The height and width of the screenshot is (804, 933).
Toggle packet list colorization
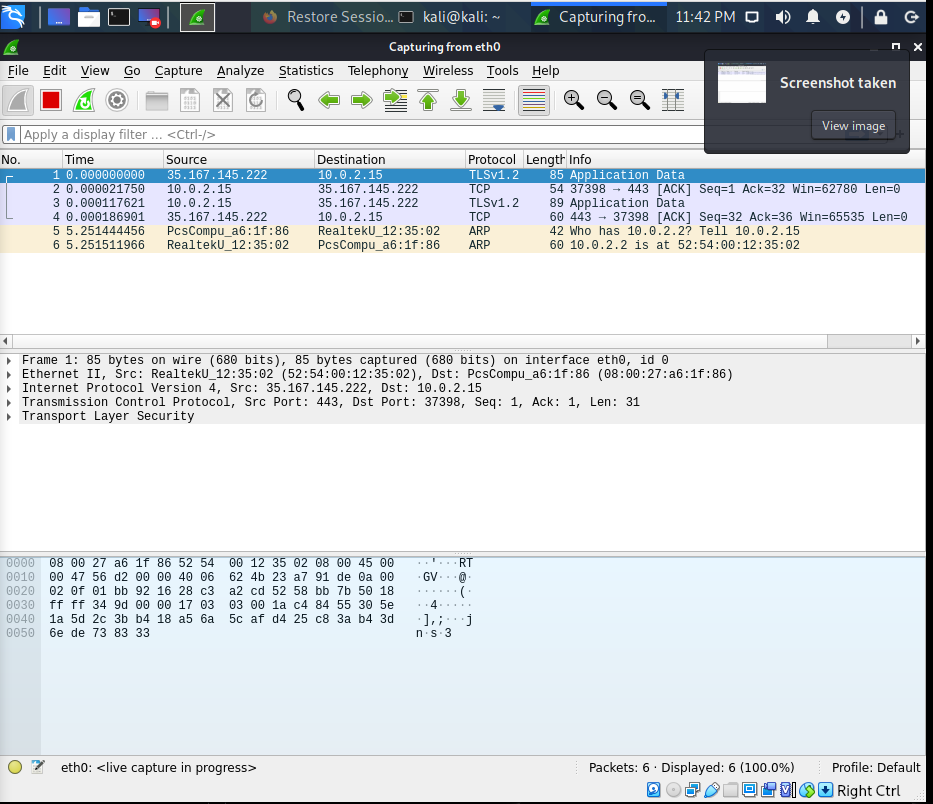point(534,100)
